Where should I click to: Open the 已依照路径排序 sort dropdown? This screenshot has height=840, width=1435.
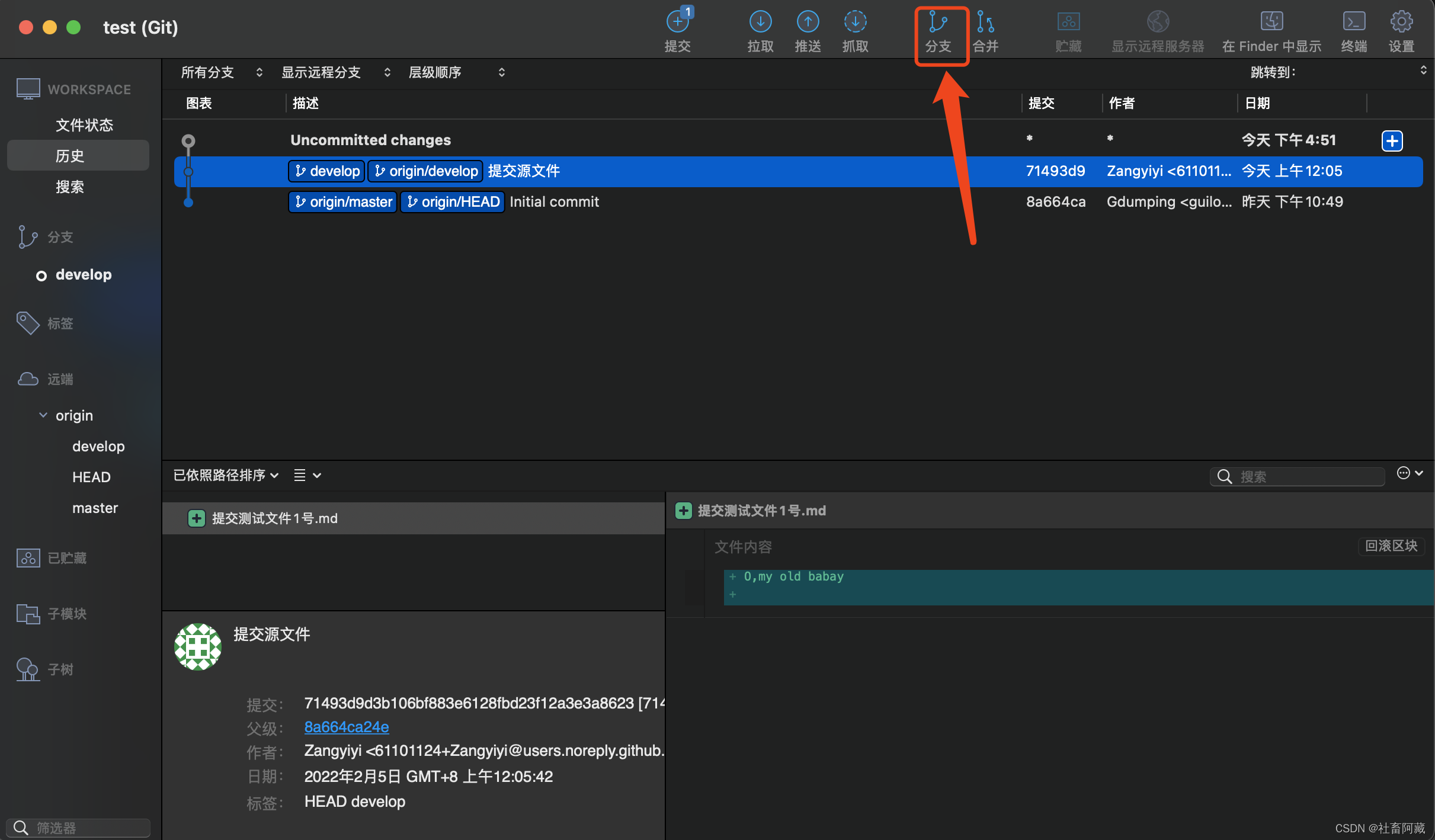pos(225,475)
